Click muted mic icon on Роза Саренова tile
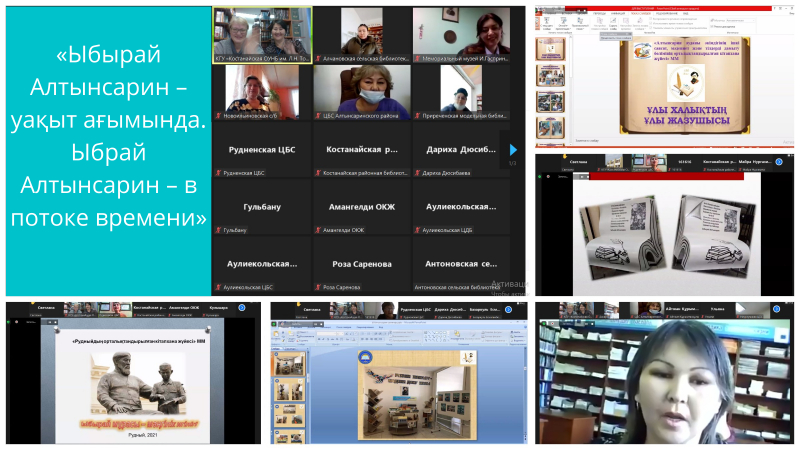The width and height of the screenshot is (800, 450). click(318, 287)
